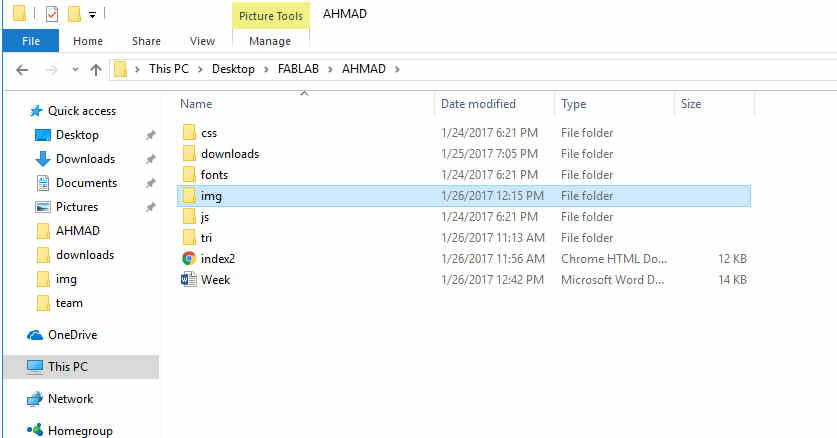
Task: Select the tri folder in file list
Action: click(x=206, y=238)
